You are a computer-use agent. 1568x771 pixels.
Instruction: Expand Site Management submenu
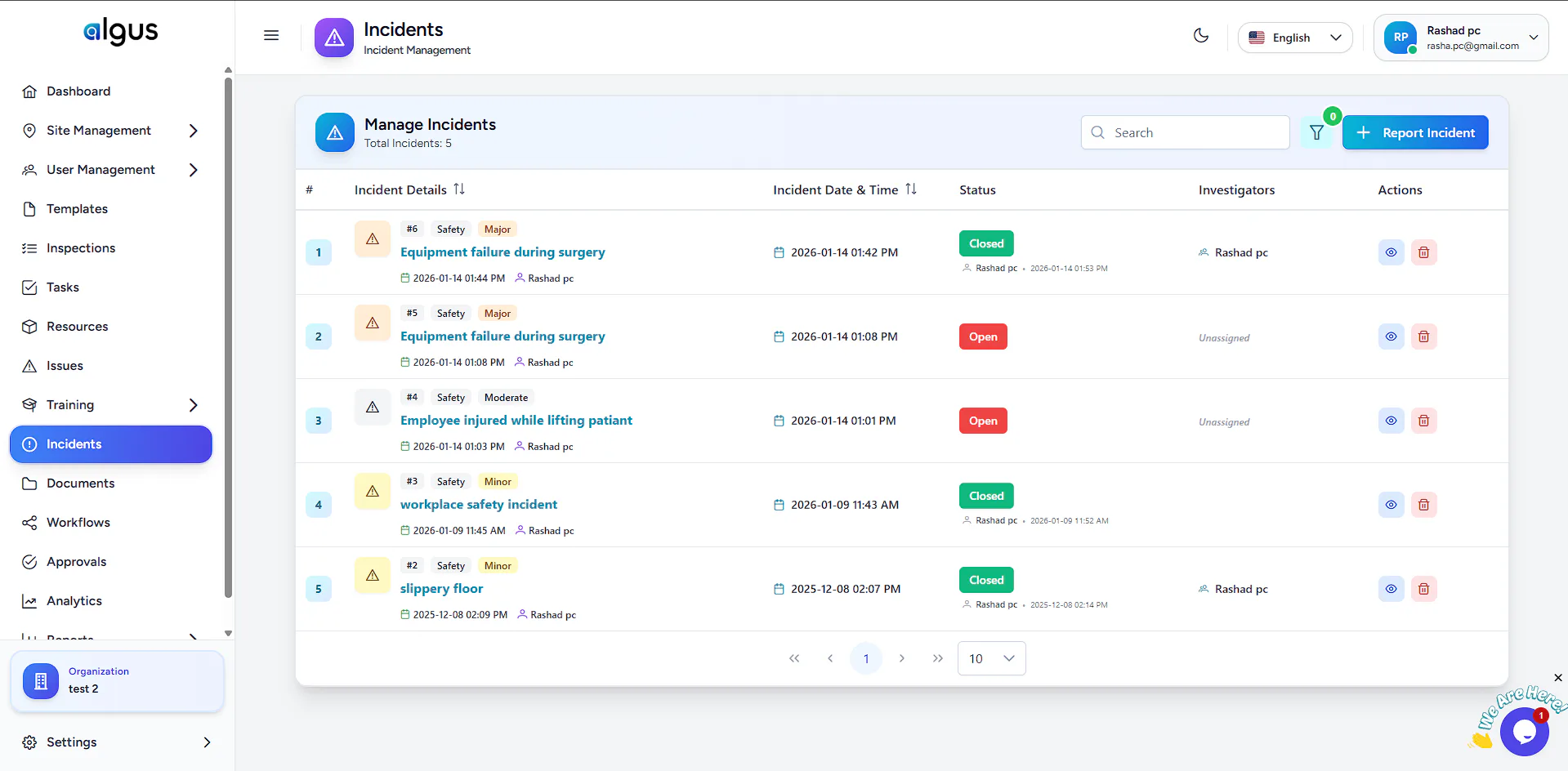(x=194, y=131)
